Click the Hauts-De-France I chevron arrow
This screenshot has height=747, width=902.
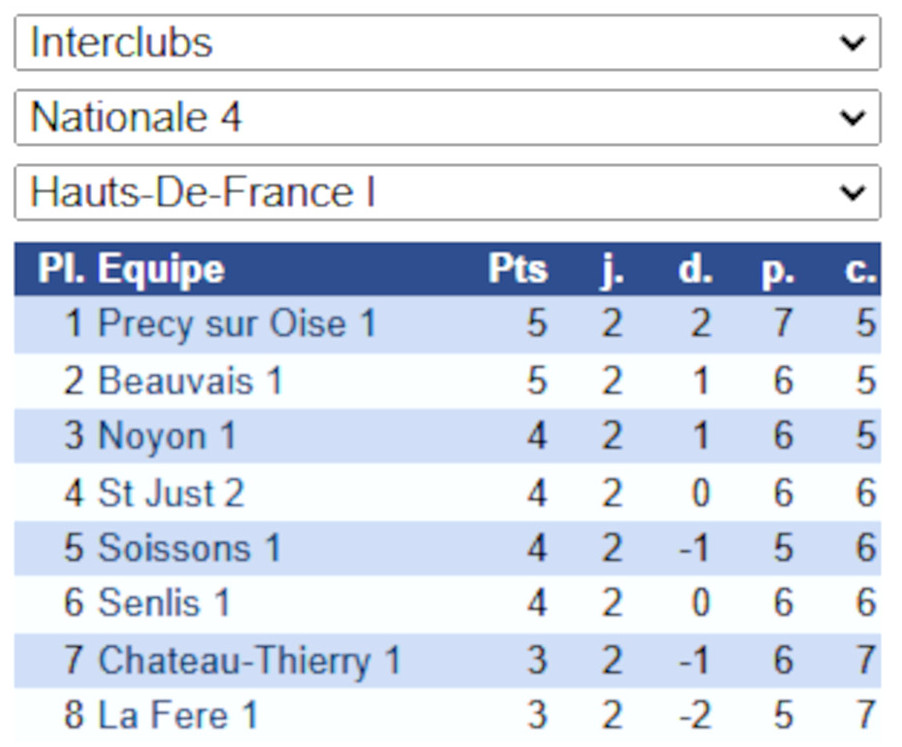coord(852,193)
